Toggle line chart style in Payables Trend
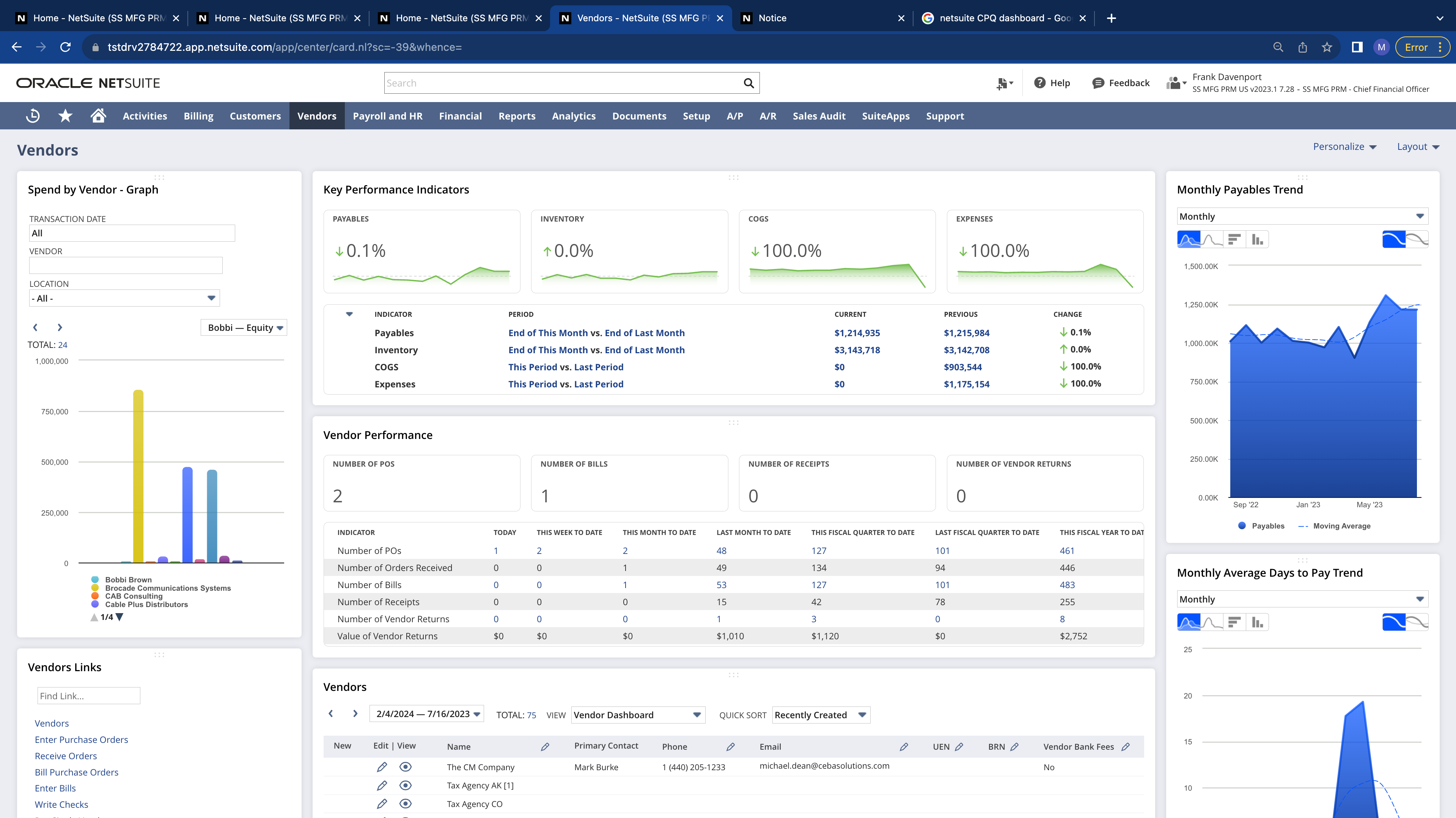 (x=1212, y=240)
